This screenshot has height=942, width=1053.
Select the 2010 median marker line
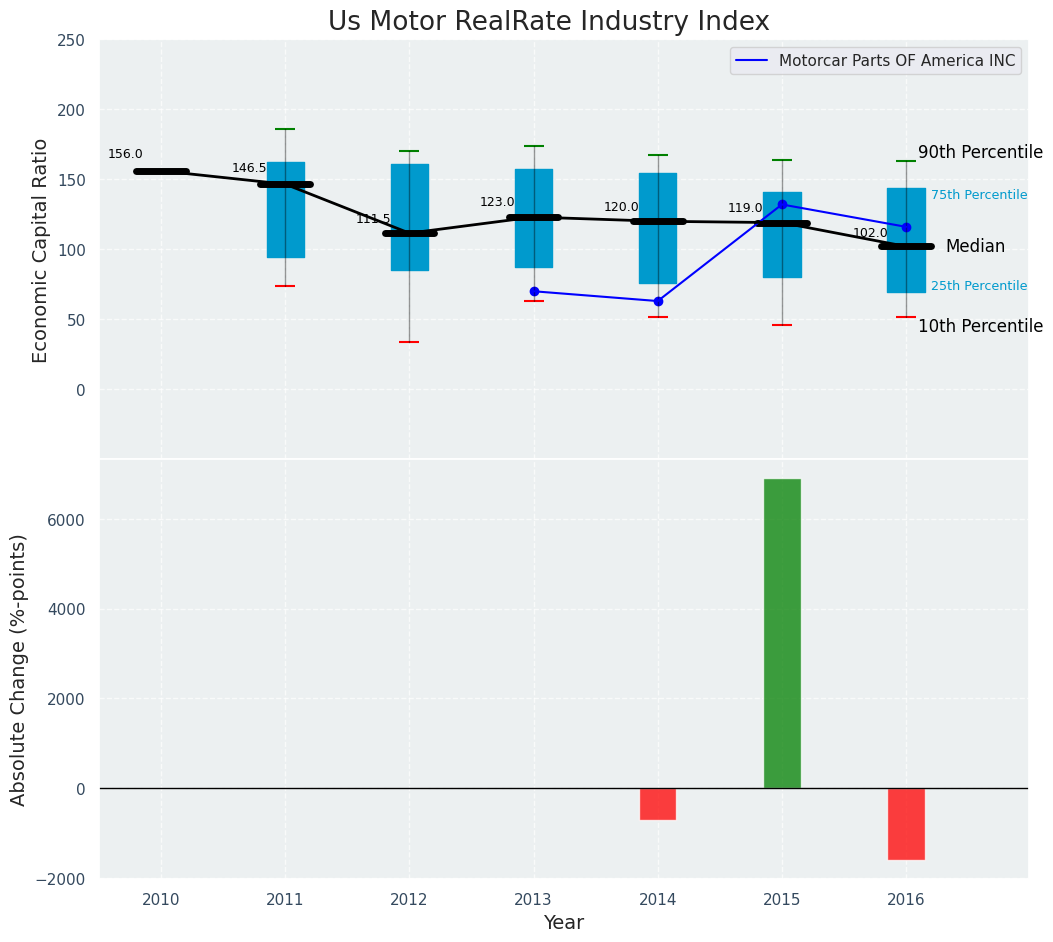pos(161,171)
